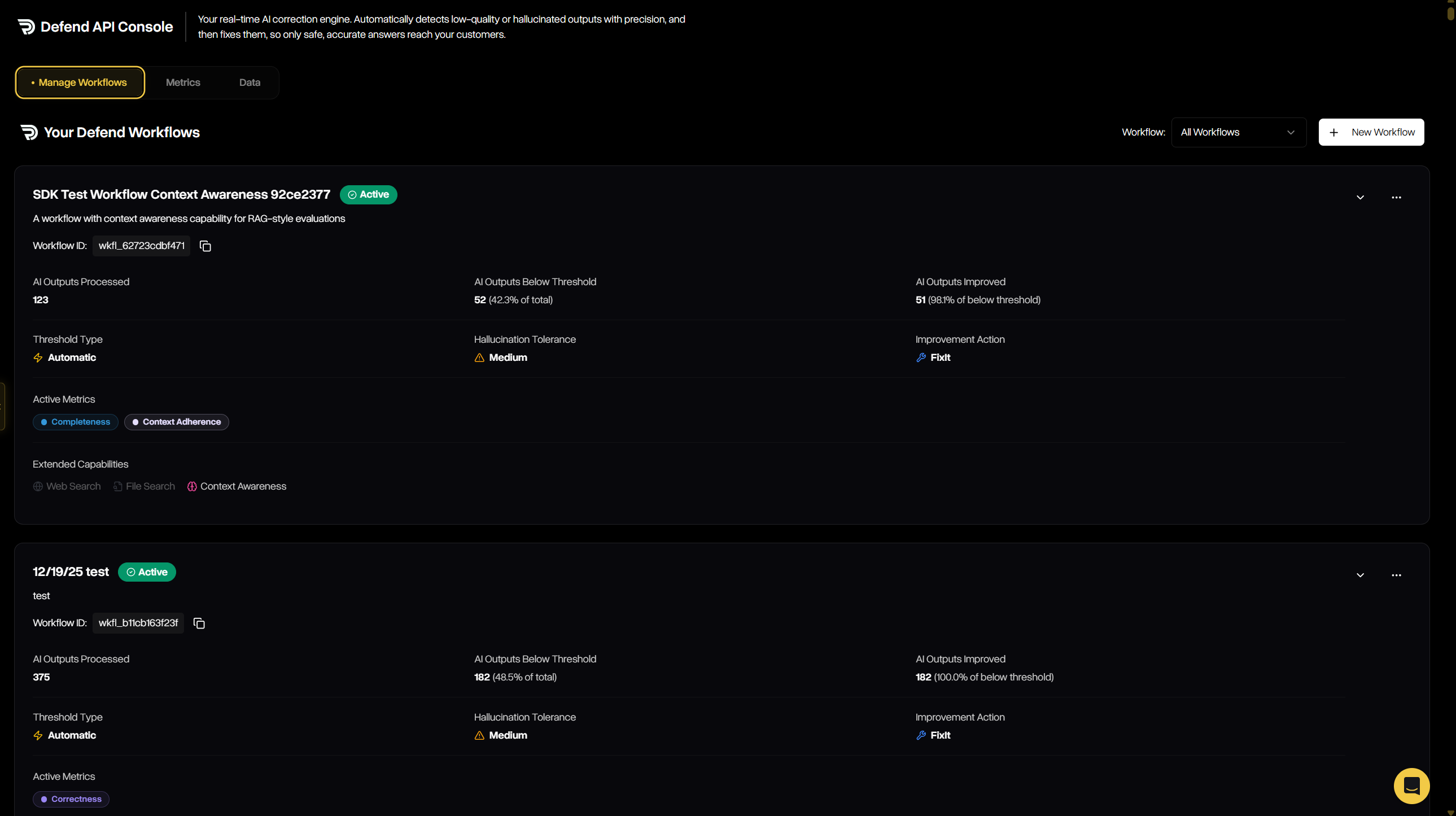1456x816 pixels.
Task: Select the Web Search capability icon
Action: tap(38, 486)
